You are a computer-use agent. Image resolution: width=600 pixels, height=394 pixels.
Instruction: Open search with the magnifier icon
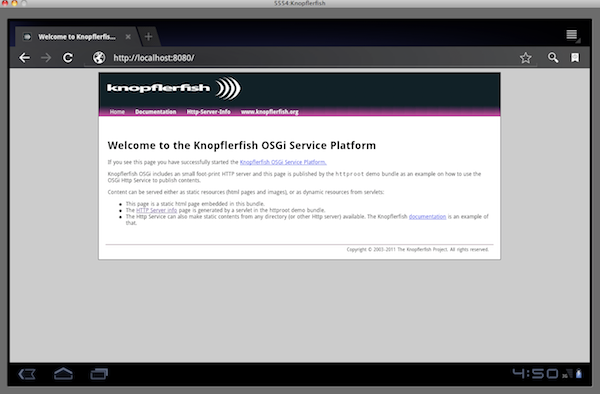tap(553, 58)
